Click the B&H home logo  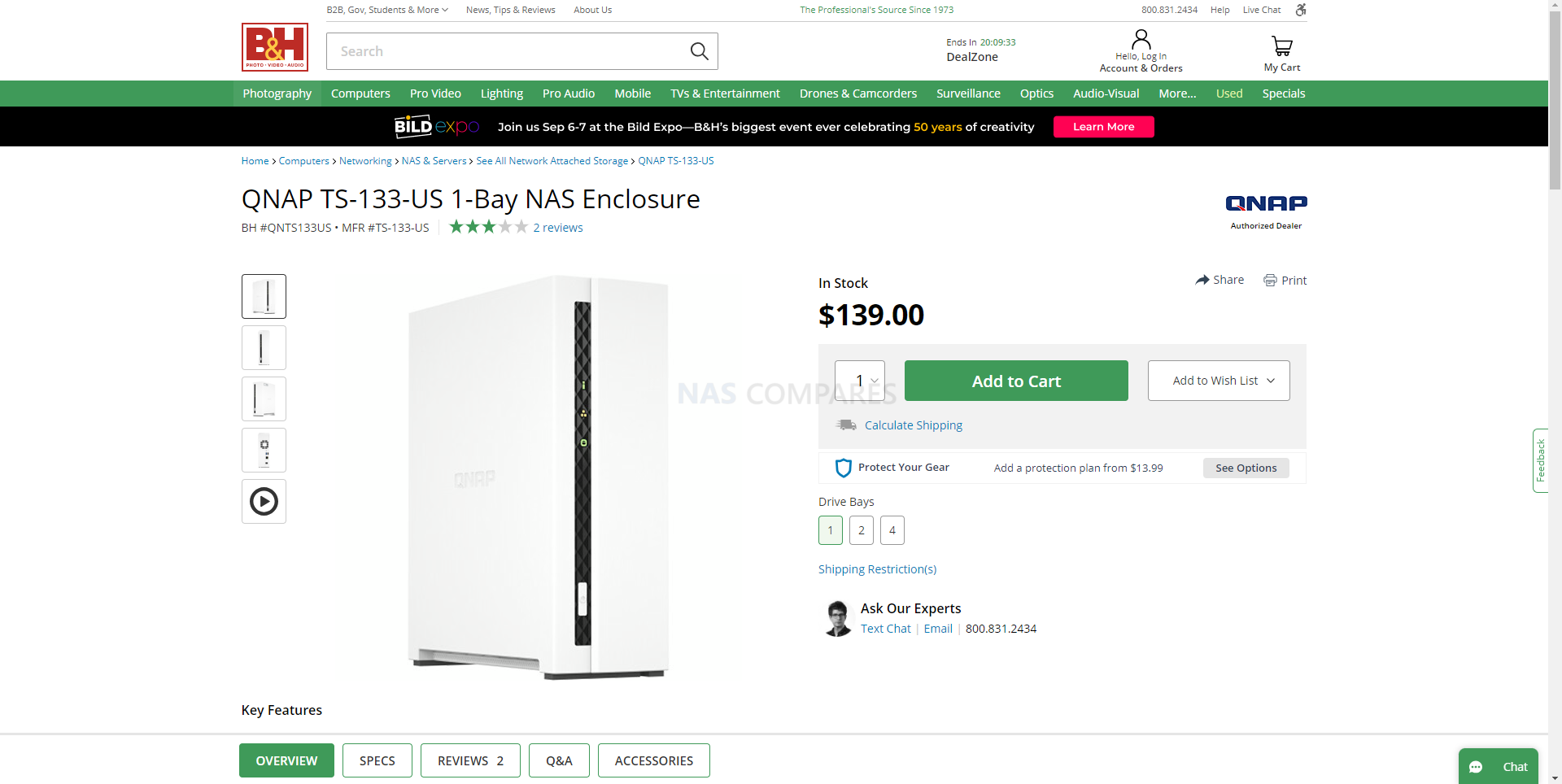point(275,47)
